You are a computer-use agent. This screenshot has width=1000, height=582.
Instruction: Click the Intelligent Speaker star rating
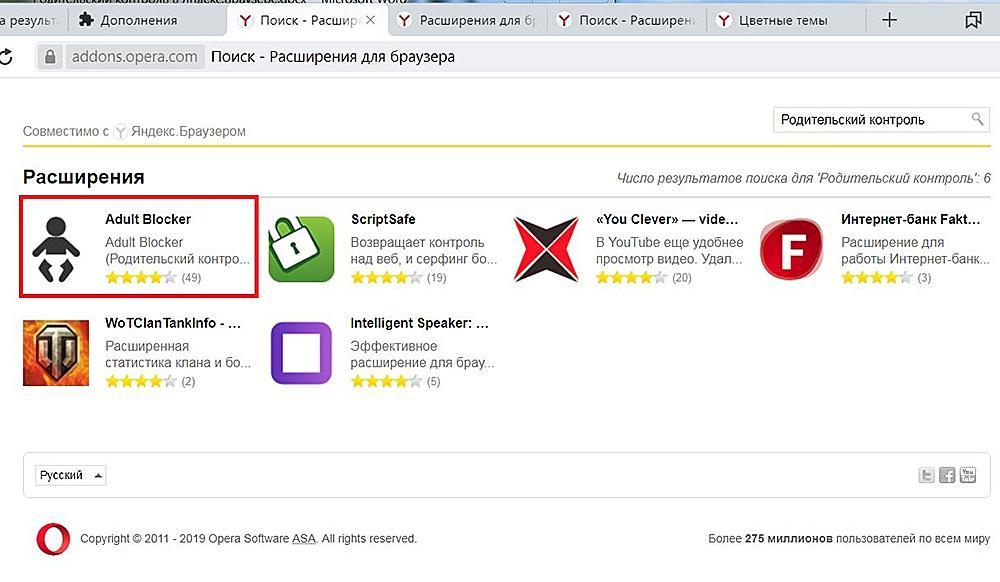(386, 381)
